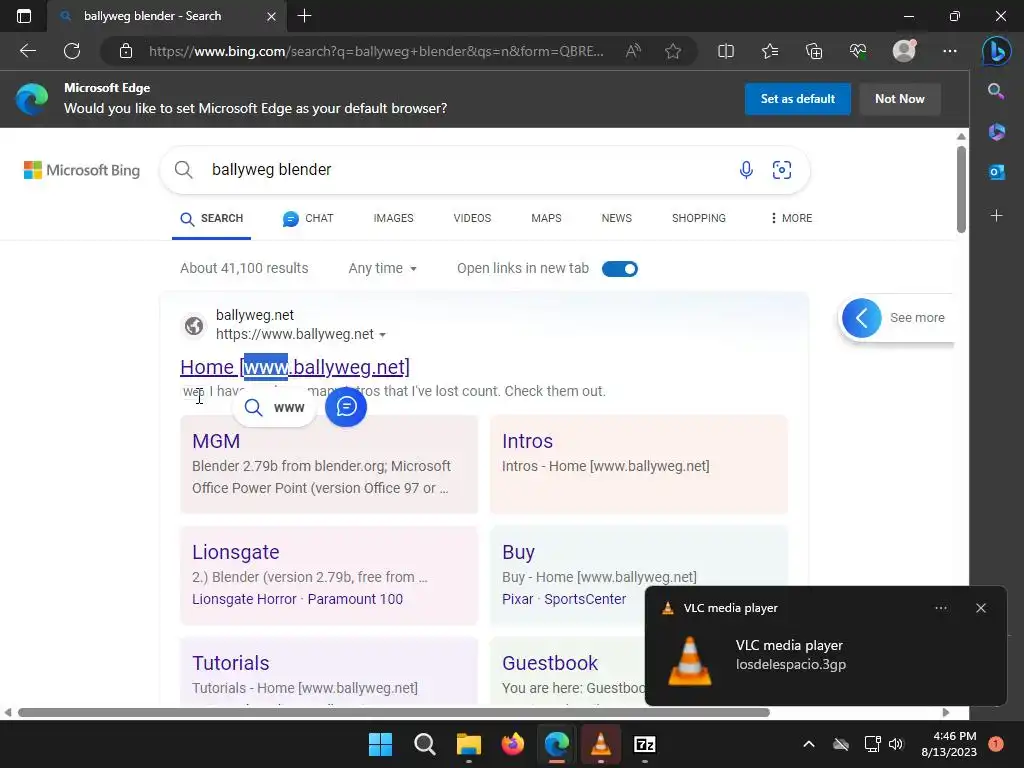View site information lock icon
Image resolution: width=1024 pixels, height=768 pixels.
tap(126, 51)
